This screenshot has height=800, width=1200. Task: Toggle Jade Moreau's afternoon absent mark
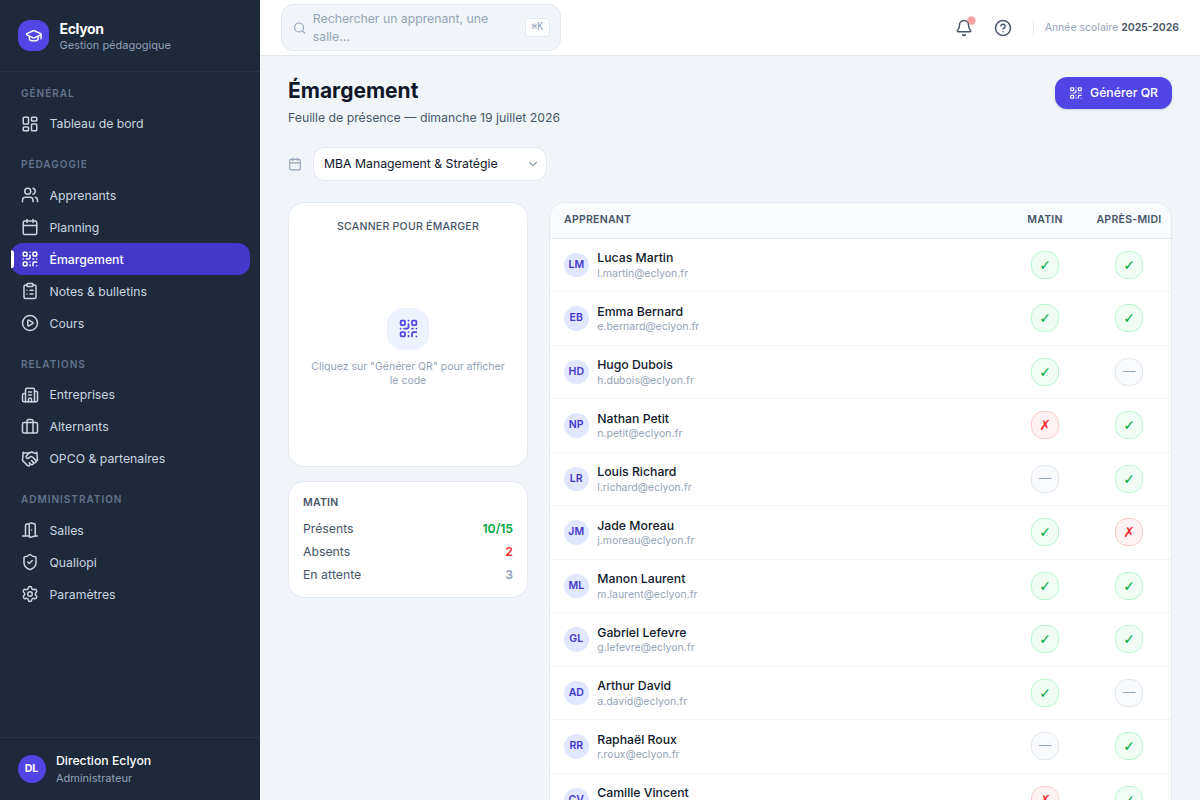pos(1129,532)
